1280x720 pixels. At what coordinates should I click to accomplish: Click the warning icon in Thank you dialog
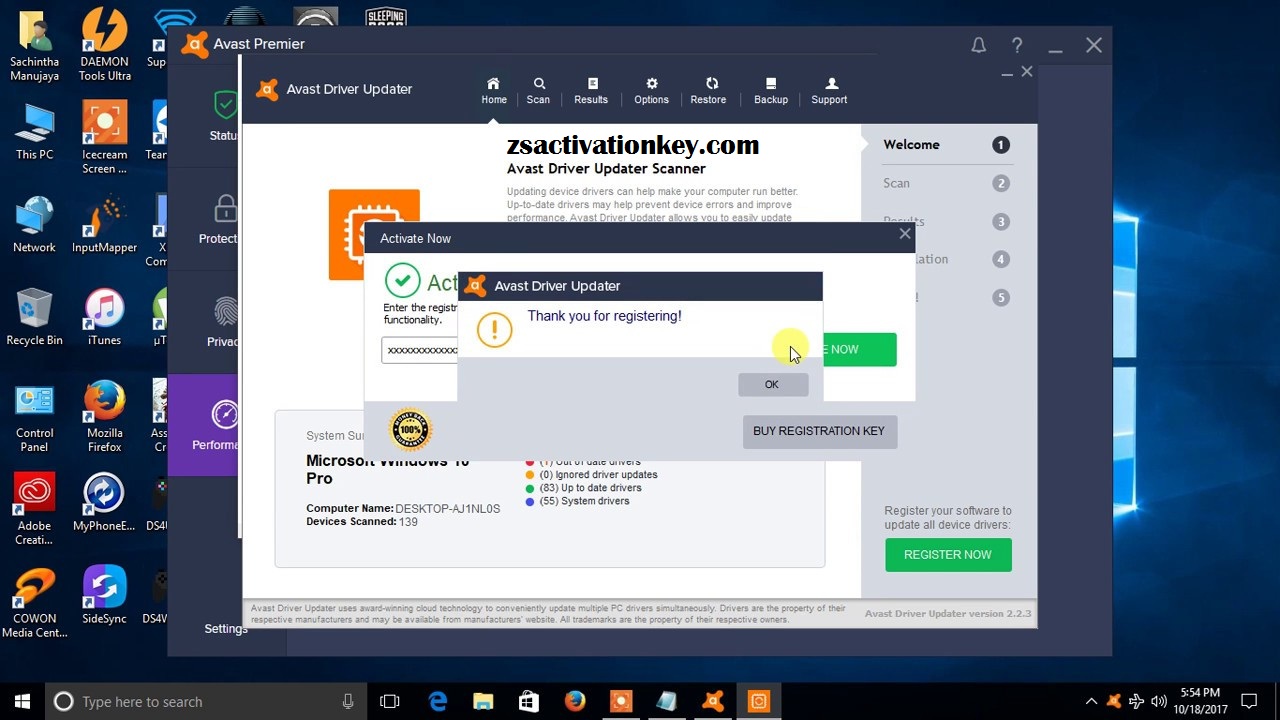click(494, 330)
